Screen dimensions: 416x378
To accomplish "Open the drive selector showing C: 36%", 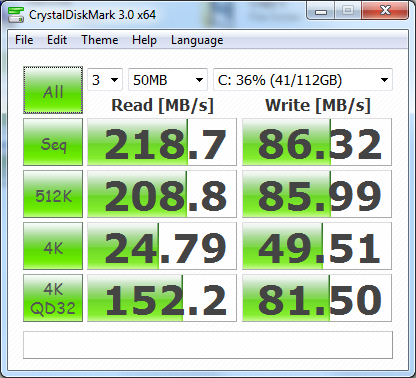I will tap(303, 80).
